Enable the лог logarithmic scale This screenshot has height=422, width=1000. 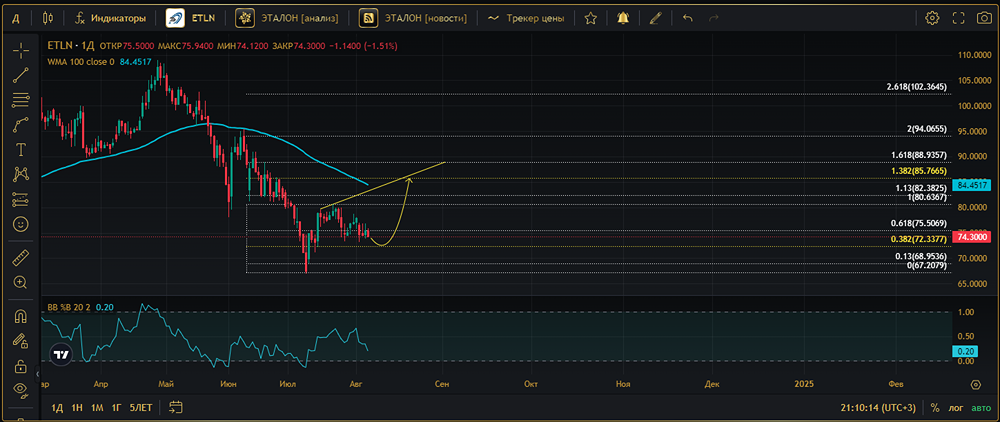click(955, 408)
